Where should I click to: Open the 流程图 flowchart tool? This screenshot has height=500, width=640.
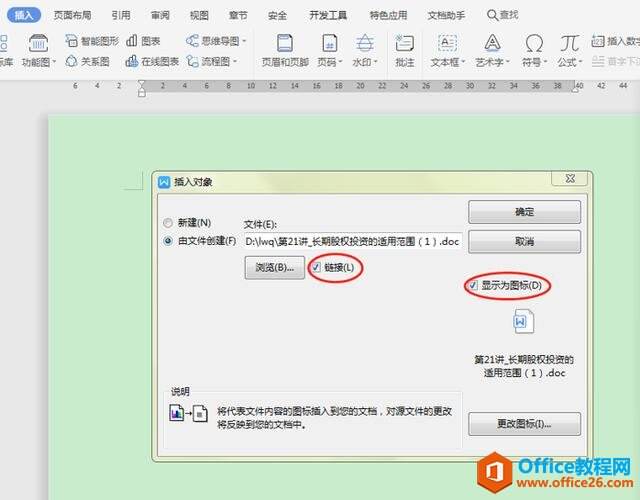pos(209,62)
